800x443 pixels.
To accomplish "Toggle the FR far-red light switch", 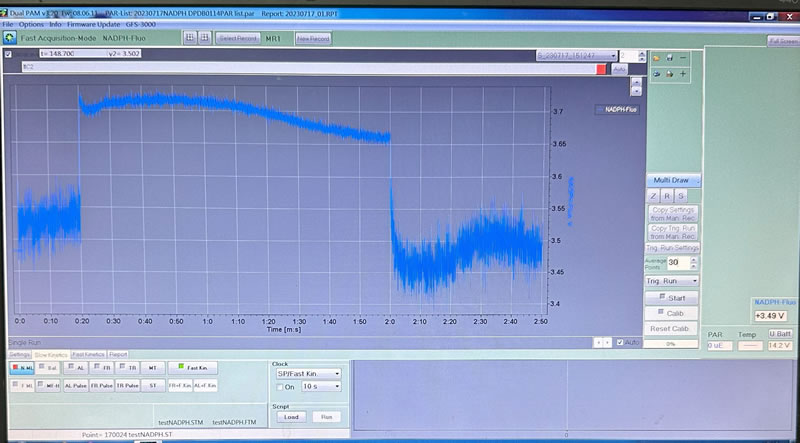I will coord(101,367).
